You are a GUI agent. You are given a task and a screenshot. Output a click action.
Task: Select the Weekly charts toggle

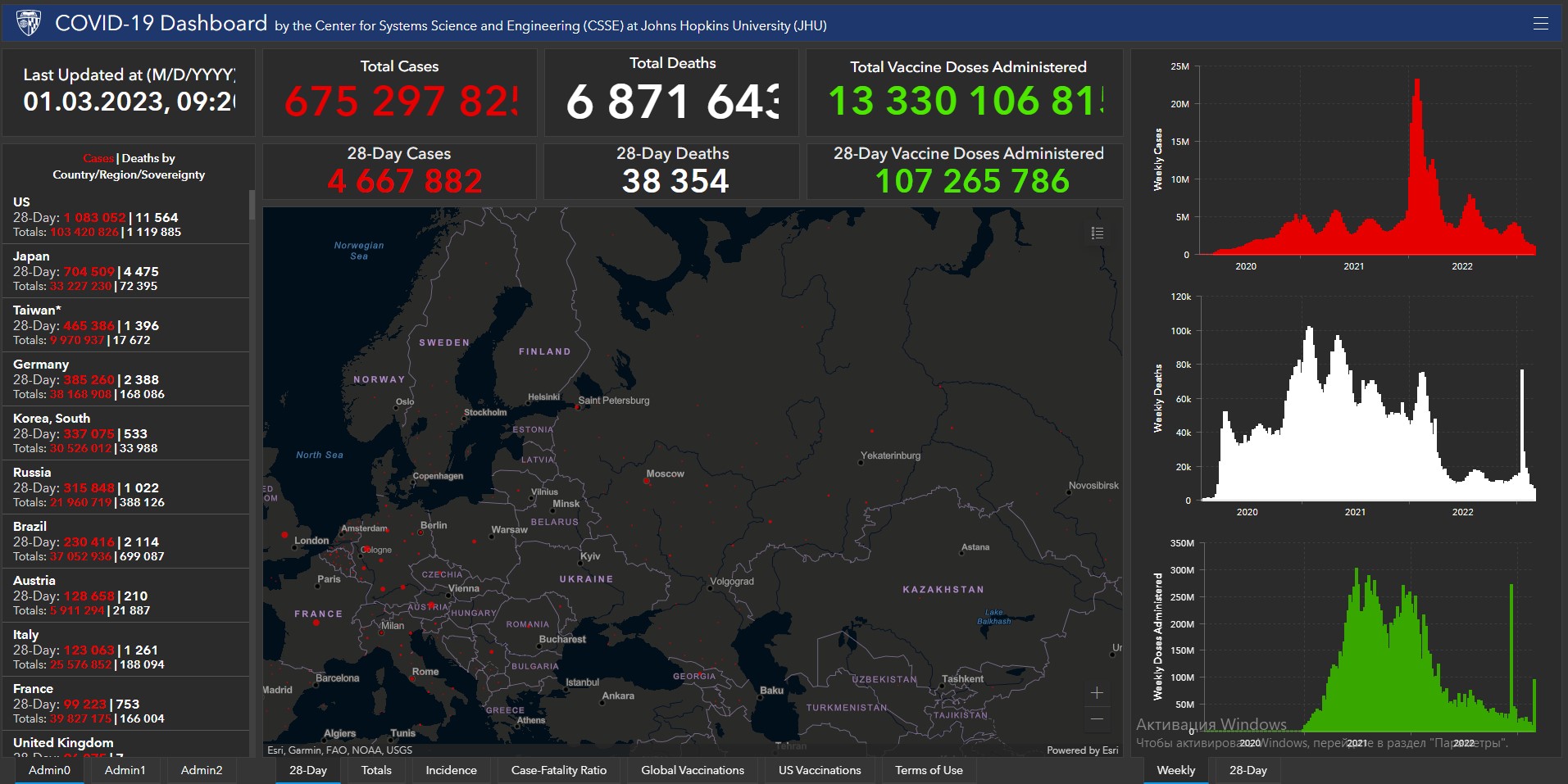tap(1175, 770)
